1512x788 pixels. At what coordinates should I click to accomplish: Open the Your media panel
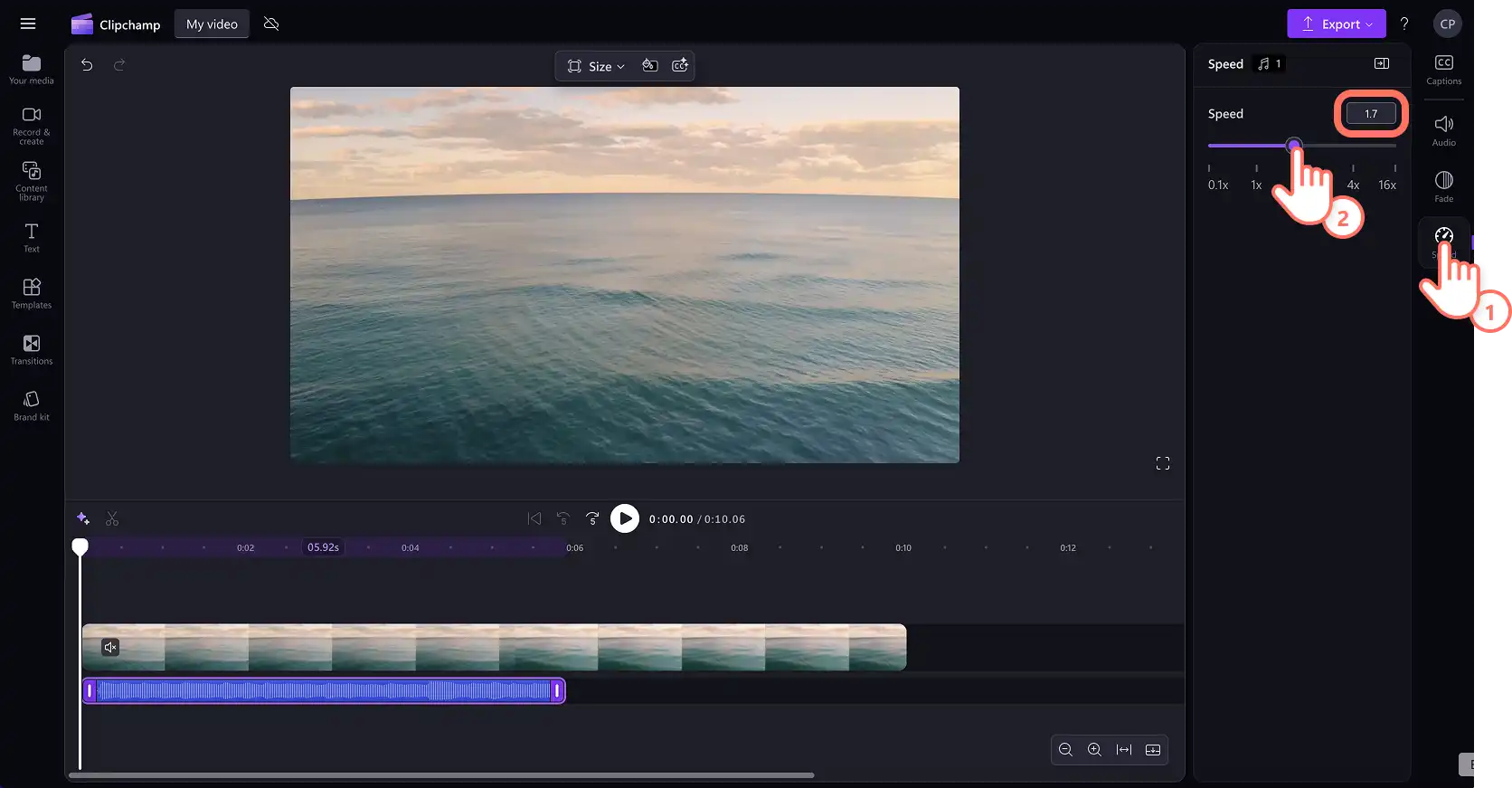point(32,69)
